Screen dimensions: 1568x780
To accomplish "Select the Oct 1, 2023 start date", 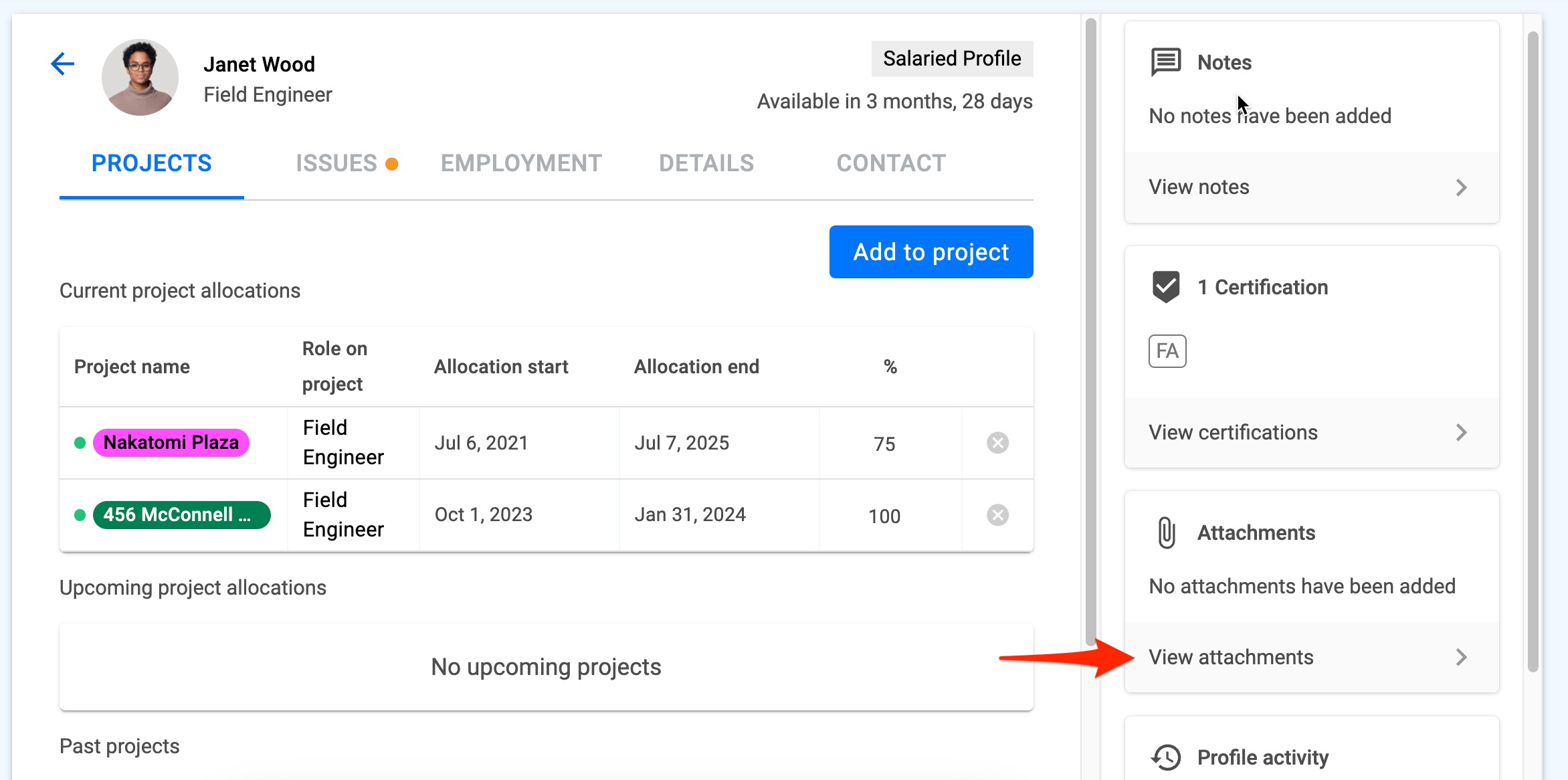I will pyautogui.click(x=483, y=514).
